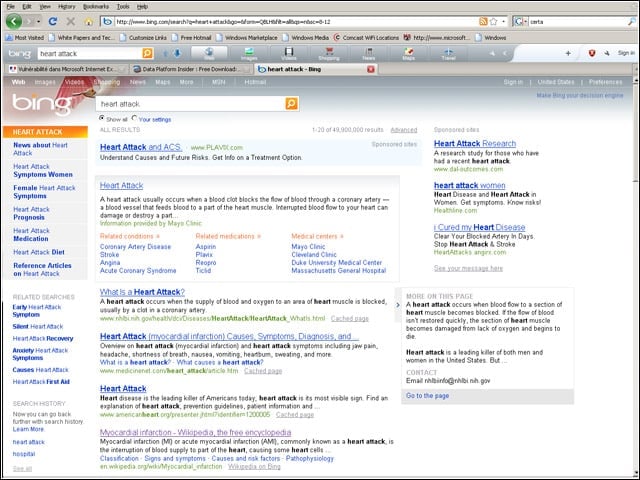Image resolution: width=640 pixels, height=480 pixels.
Task: Click Learn More under Search History
Action: (x=28, y=429)
